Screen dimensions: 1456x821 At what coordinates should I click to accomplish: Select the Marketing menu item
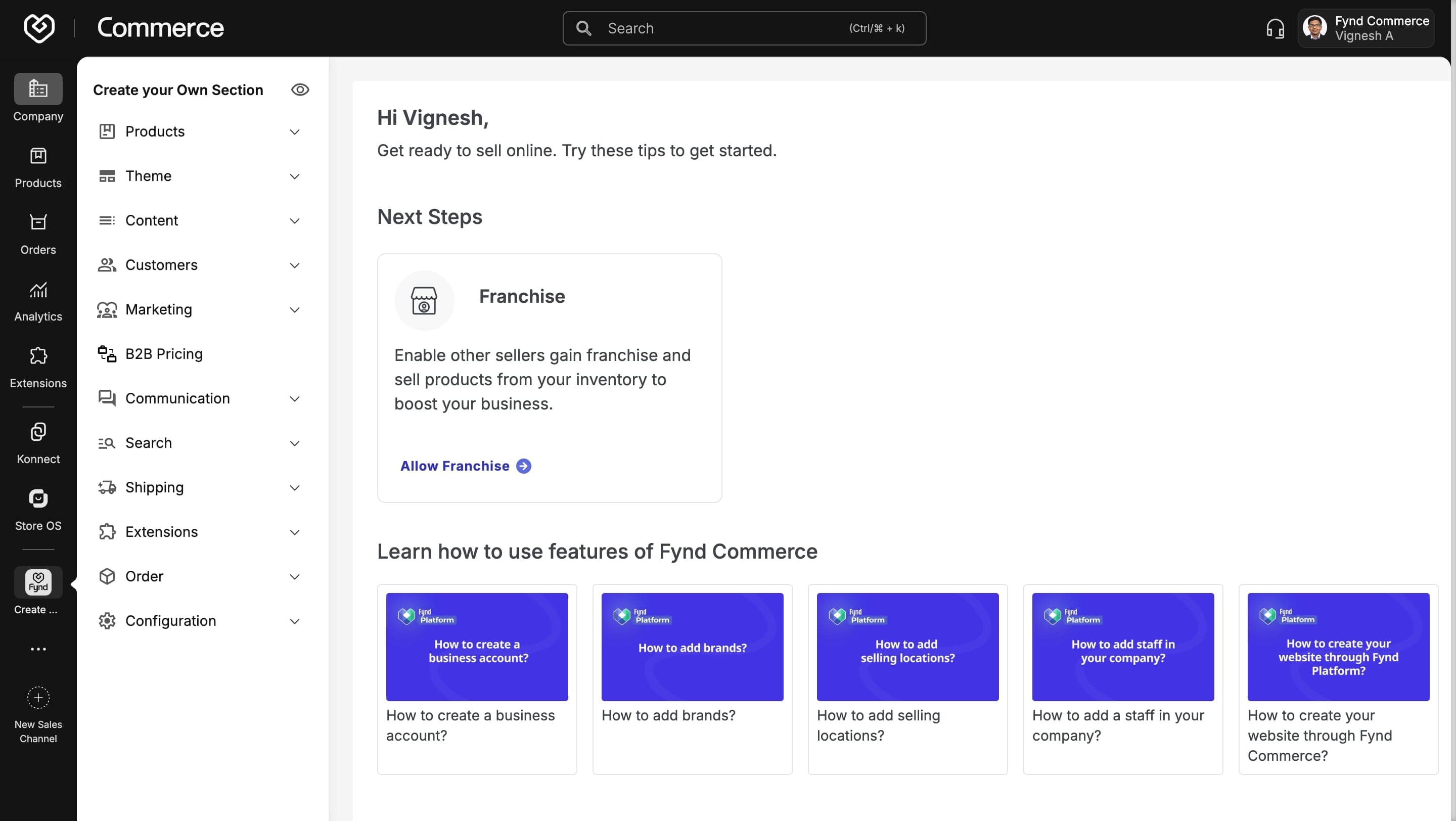point(199,309)
